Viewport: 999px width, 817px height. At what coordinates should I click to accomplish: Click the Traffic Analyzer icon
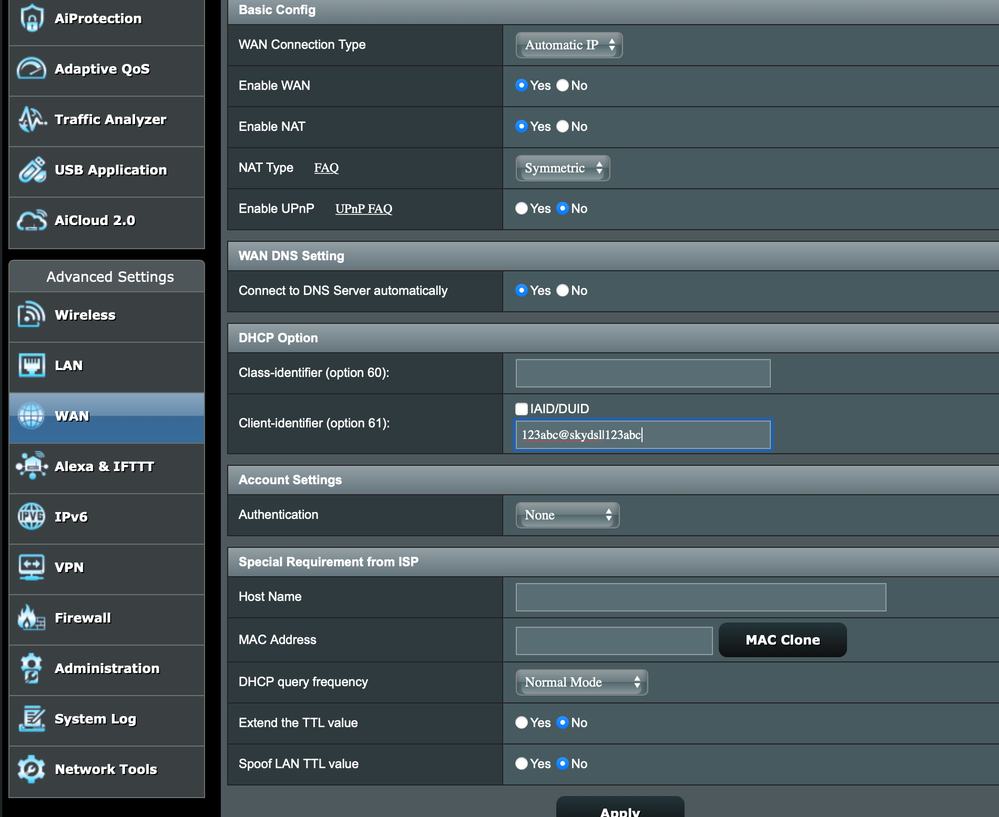[x=32, y=119]
